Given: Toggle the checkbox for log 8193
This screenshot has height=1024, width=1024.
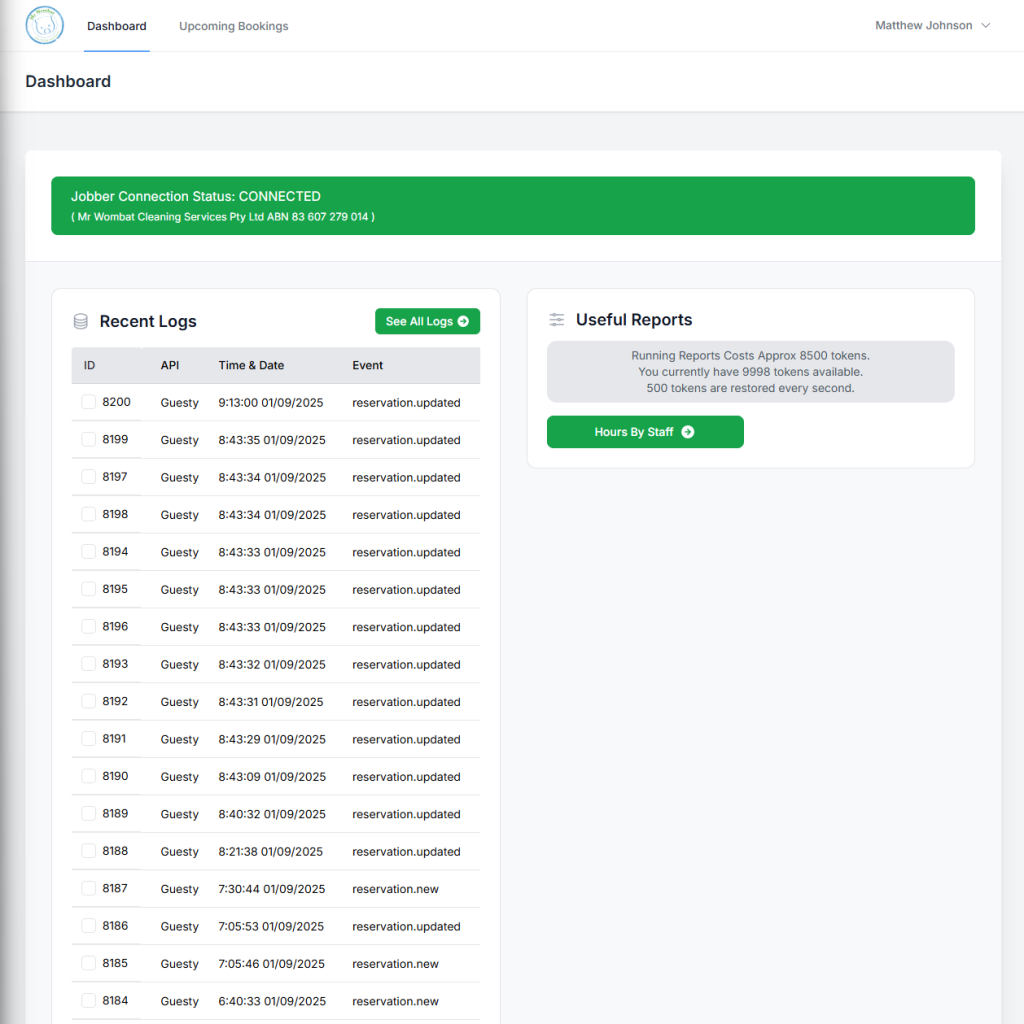Looking at the screenshot, I should (89, 664).
